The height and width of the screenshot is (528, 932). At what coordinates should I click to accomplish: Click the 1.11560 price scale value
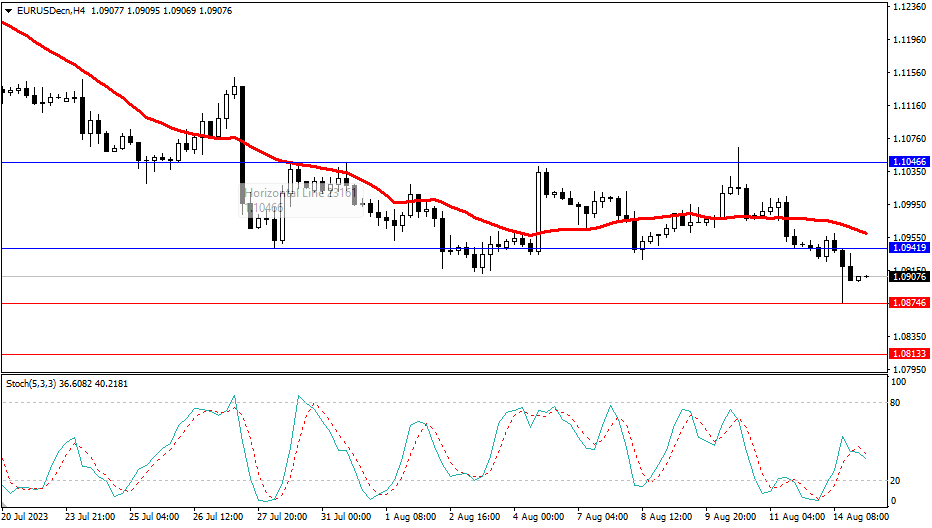[x=908, y=73]
